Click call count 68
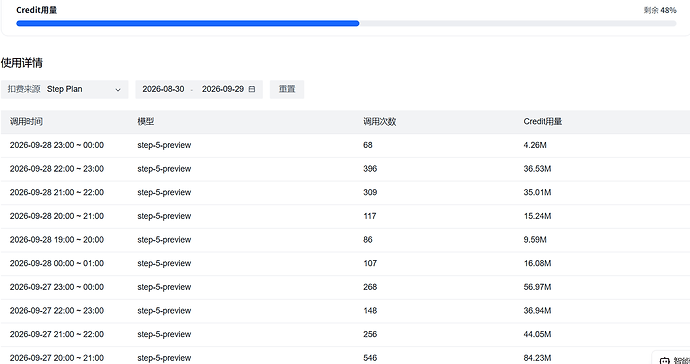The image size is (690, 364). coord(368,145)
